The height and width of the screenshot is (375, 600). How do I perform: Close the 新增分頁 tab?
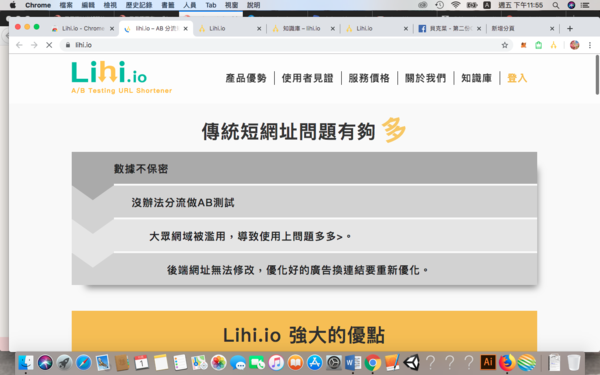(x=552, y=28)
